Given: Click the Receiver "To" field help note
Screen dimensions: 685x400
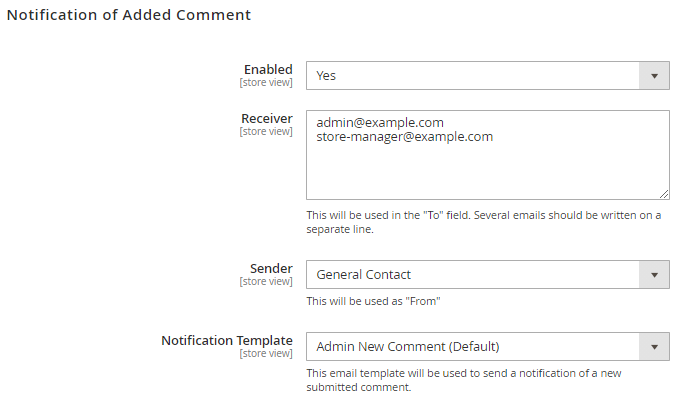Looking at the screenshot, I should click(x=483, y=222).
